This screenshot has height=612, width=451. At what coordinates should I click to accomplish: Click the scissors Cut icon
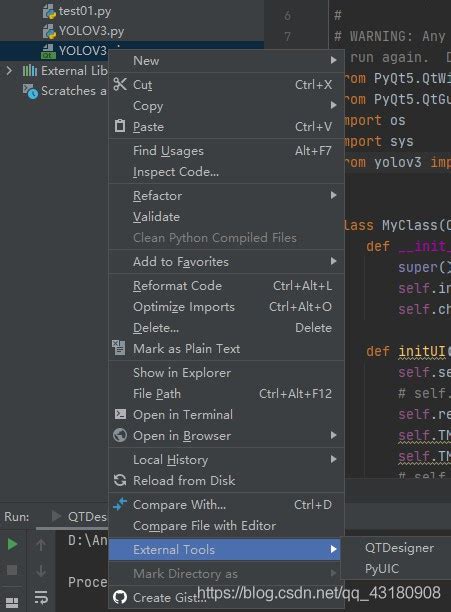click(120, 84)
